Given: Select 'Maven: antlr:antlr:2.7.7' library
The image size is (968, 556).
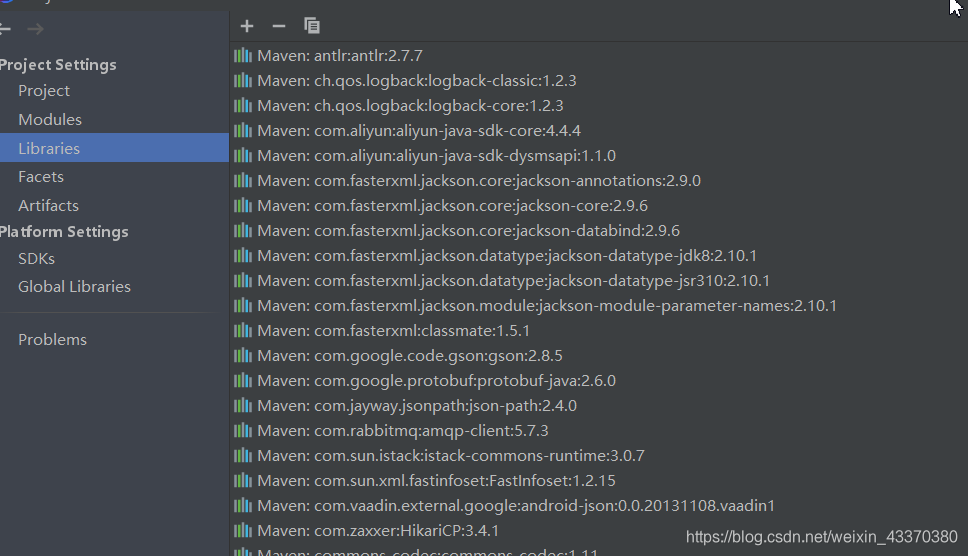Looking at the screenshot, I should tap(340, 56).
